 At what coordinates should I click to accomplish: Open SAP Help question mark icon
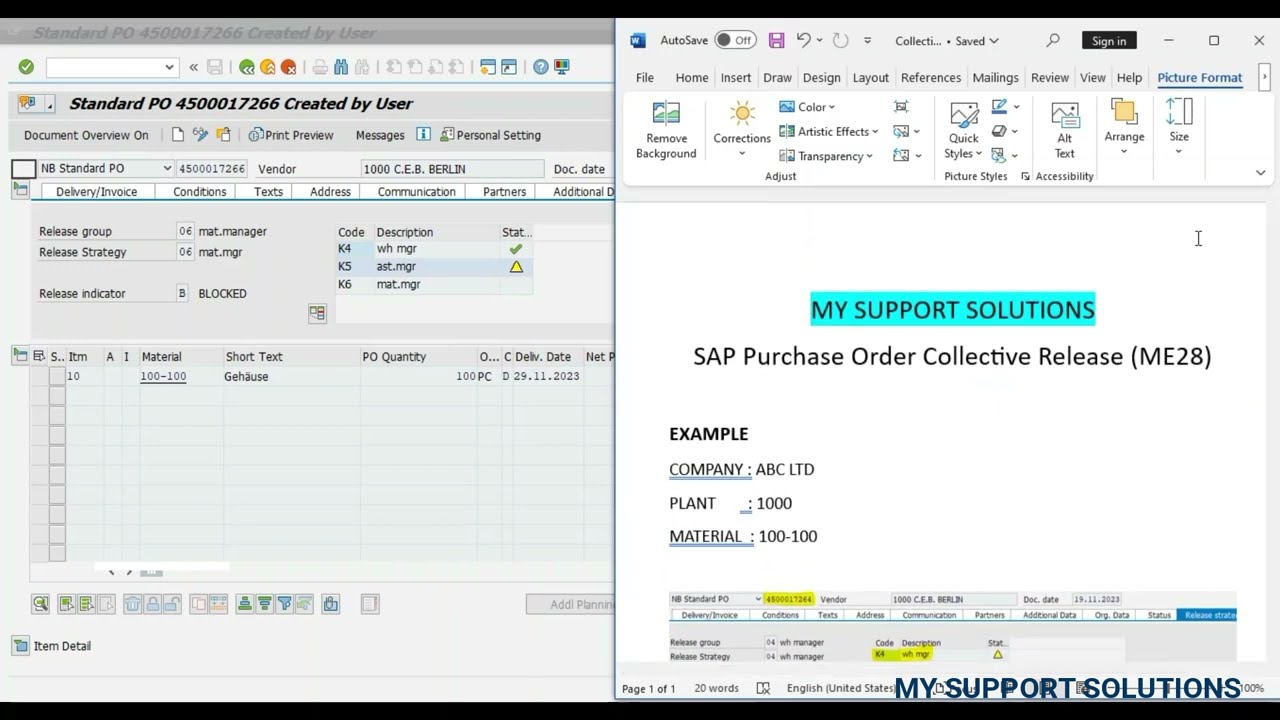[x=541, y=67]
